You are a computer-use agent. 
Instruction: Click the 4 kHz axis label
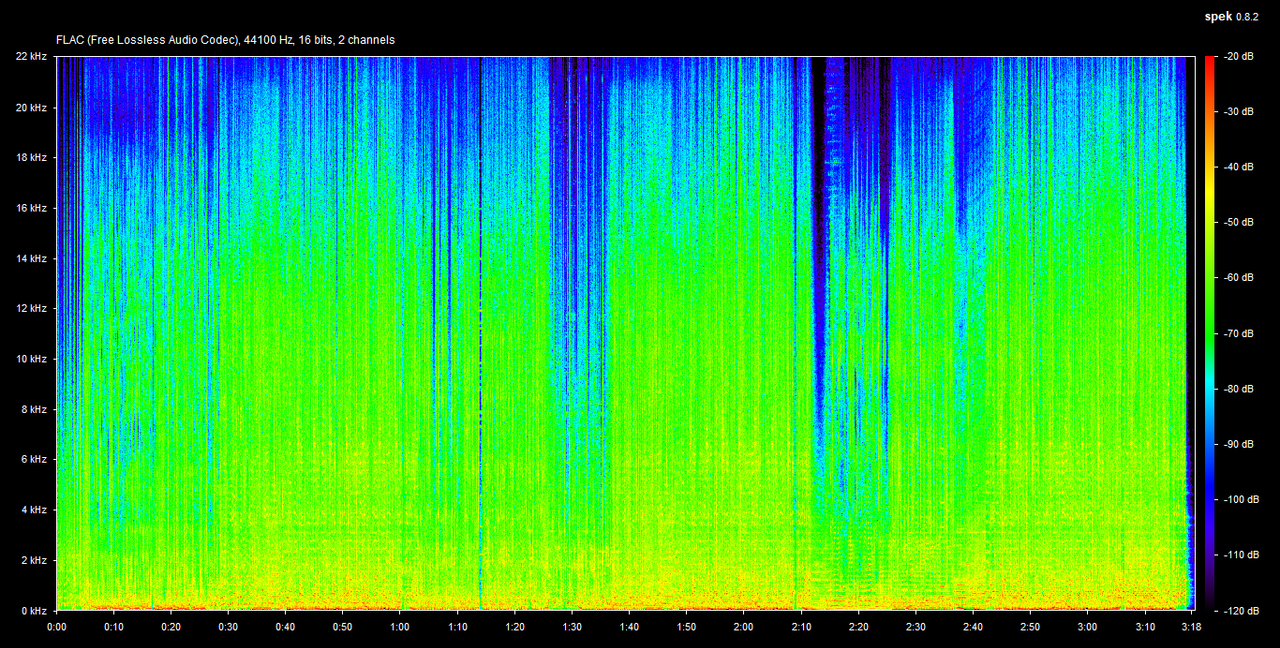tap(34, 509)
